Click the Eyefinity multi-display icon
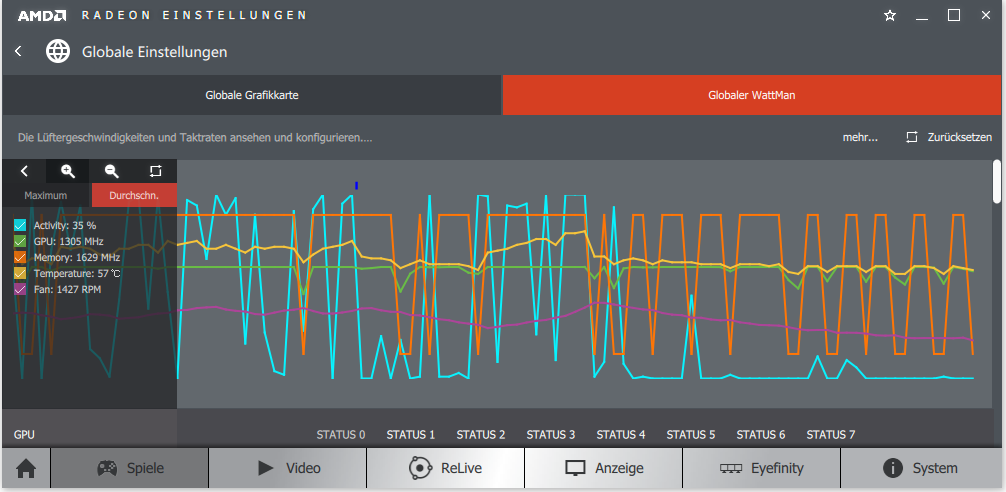Image resolution: width=1006 pixels, height=492 pixels. (x=731, y=468)
